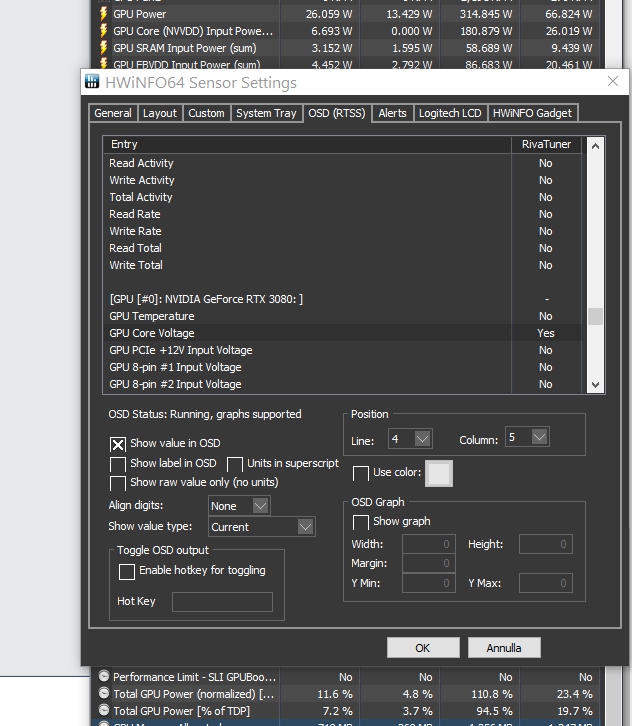Click lightning icon beside GPU SRAM Input Power
Viewport: 632px width, 726px height.
[x=104, y=48]
